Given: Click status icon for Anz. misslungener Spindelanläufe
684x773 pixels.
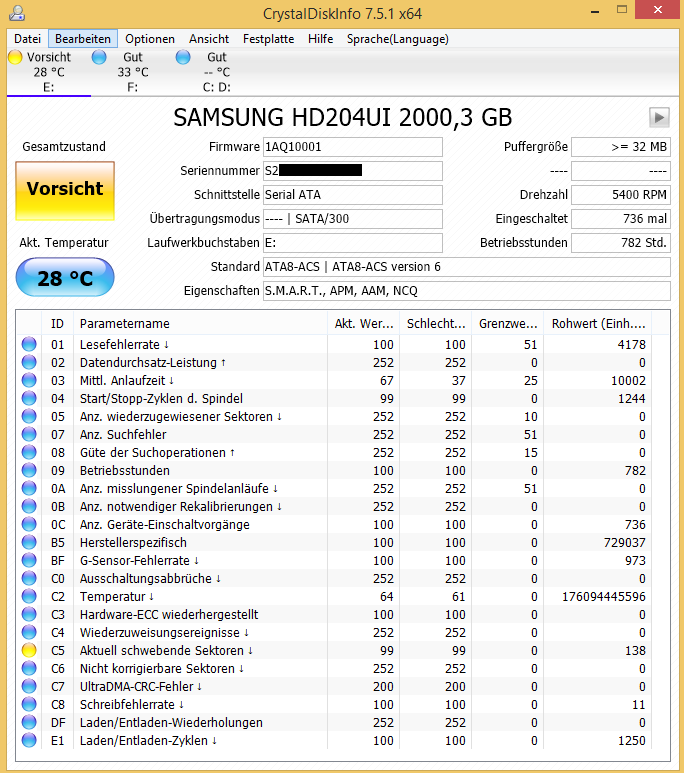Looking at the screenshot, I should [x=29, y=488].
